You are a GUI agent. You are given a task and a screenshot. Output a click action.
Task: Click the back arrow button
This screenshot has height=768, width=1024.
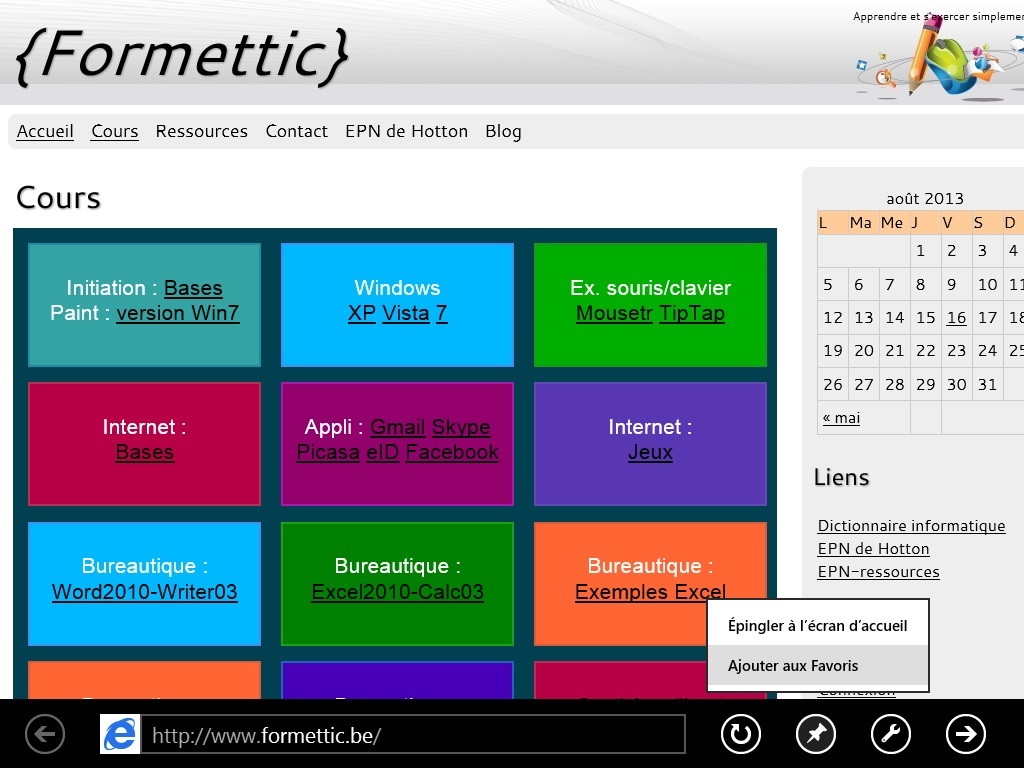coord(44,734)
